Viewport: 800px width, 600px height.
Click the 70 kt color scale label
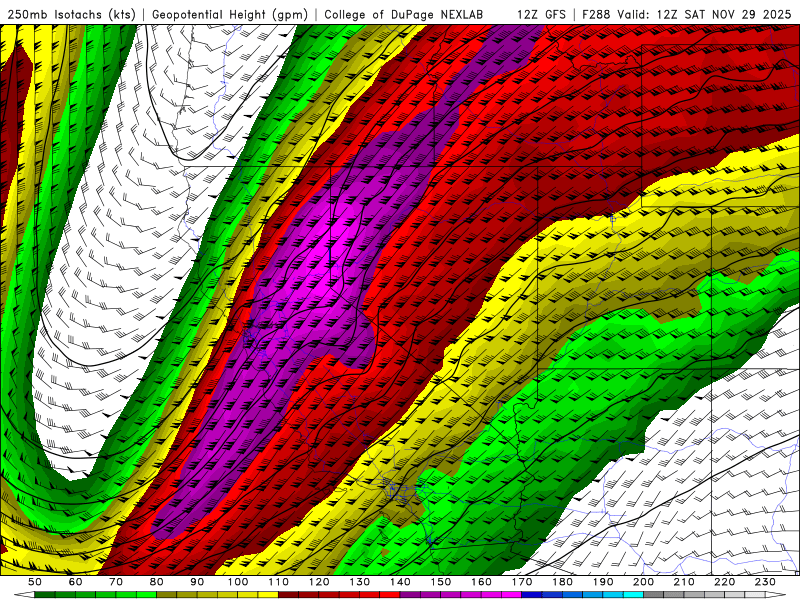coord(116,582)
